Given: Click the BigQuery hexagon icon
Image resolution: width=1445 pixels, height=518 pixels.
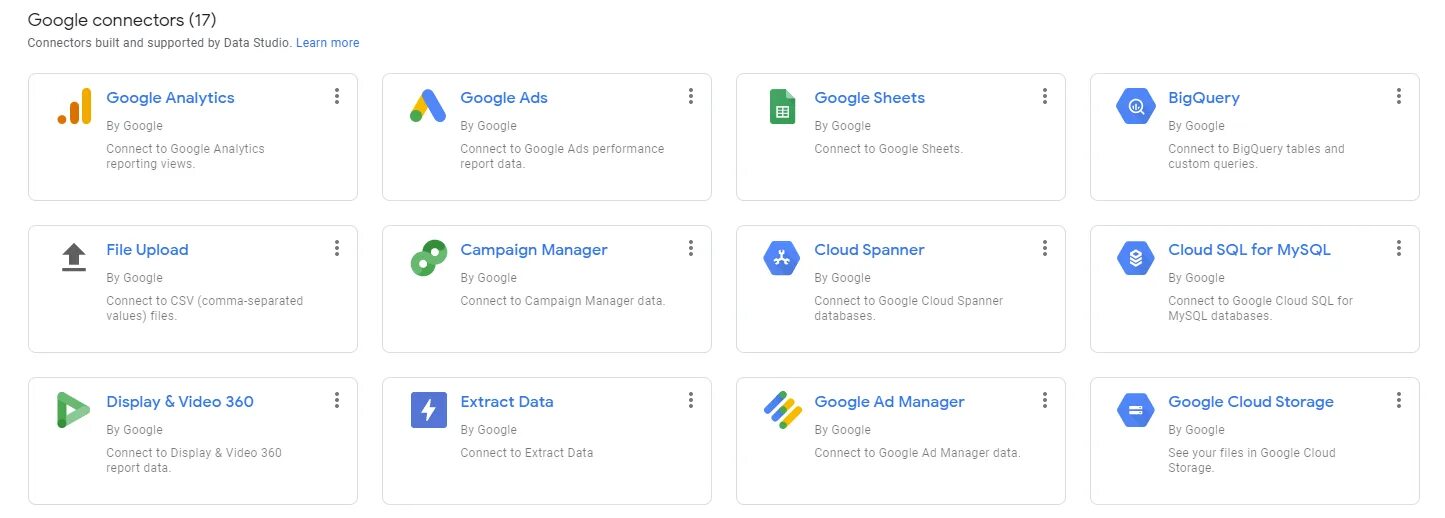Looking at the screenshot, I should (x=1136, y=106).
